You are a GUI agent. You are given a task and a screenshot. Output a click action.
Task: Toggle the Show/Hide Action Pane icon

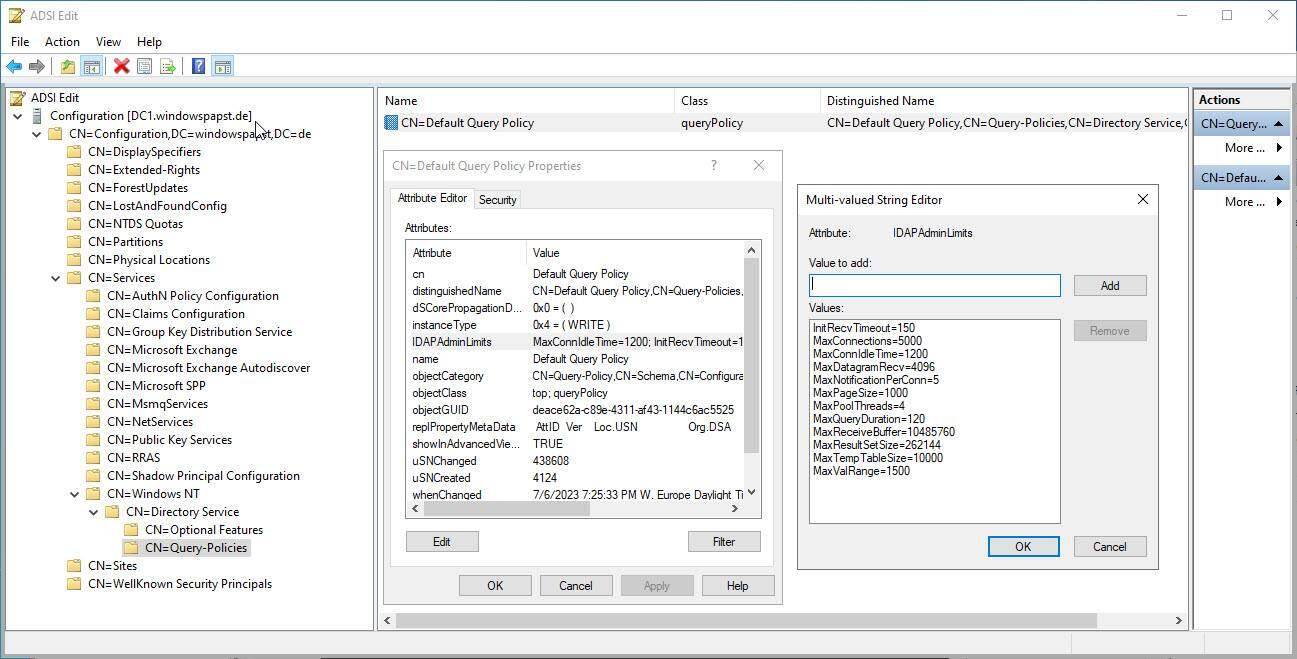point(222,67)
